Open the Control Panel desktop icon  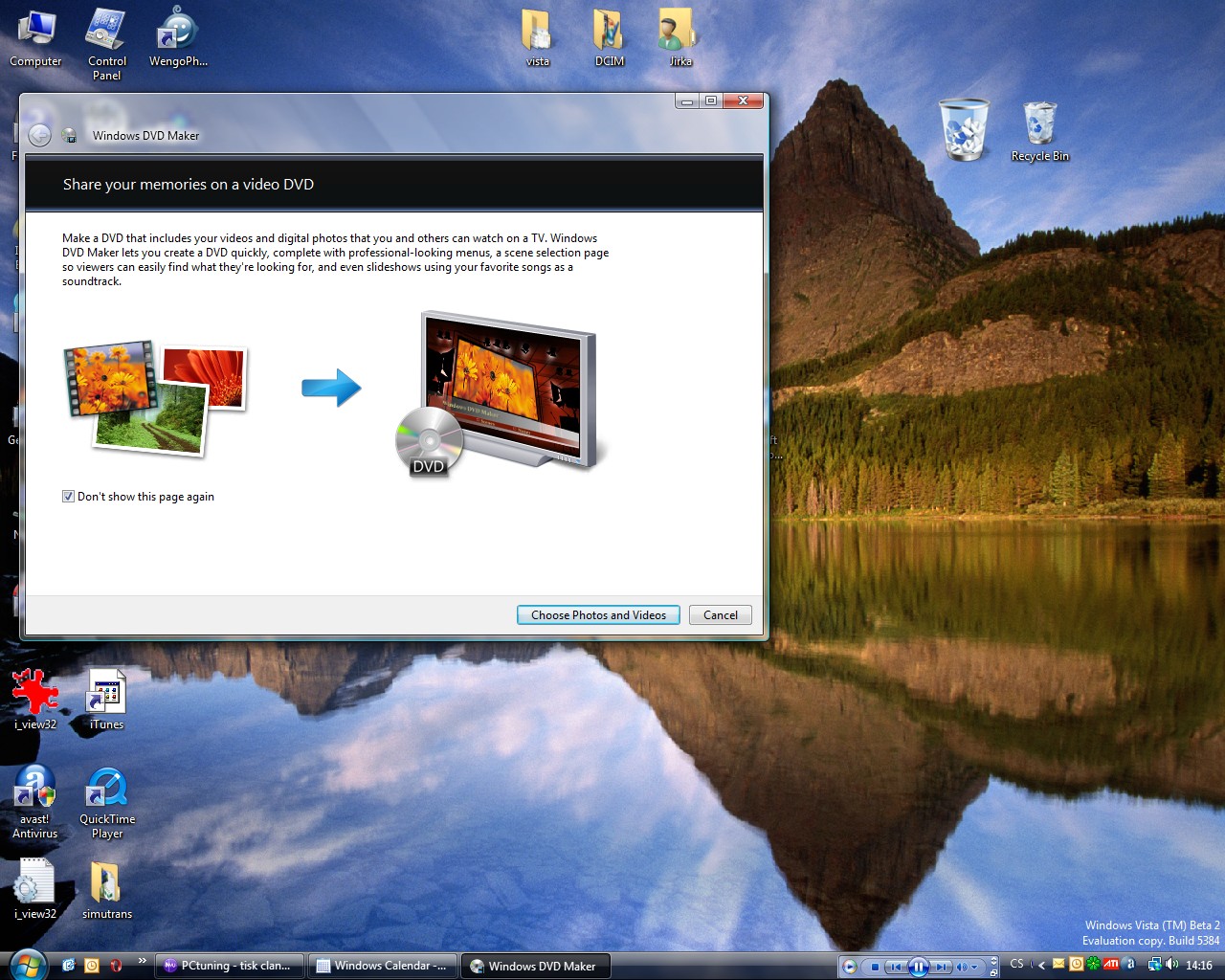(x=106, y=43)
